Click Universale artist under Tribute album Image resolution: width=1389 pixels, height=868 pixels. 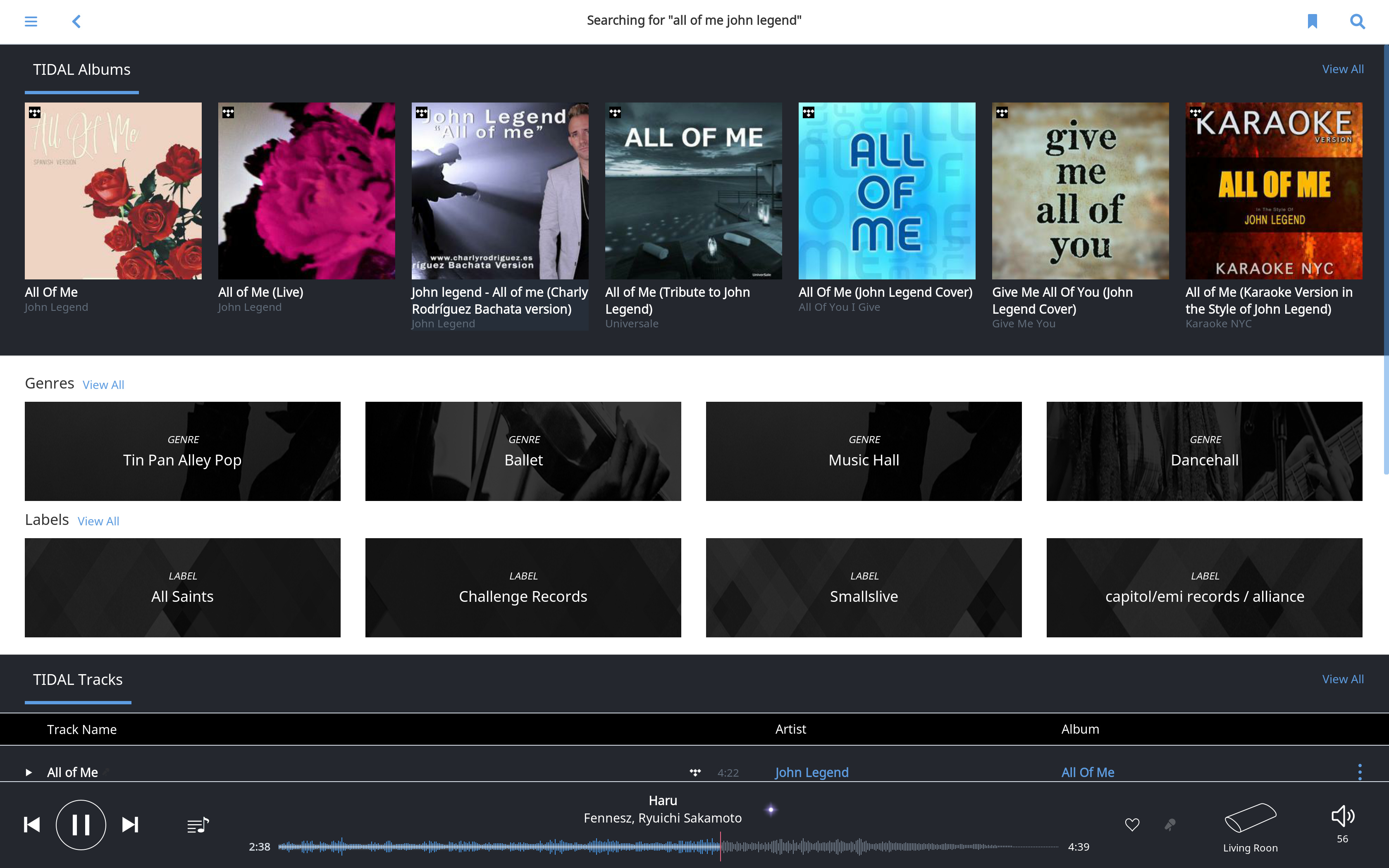point(631,324)
